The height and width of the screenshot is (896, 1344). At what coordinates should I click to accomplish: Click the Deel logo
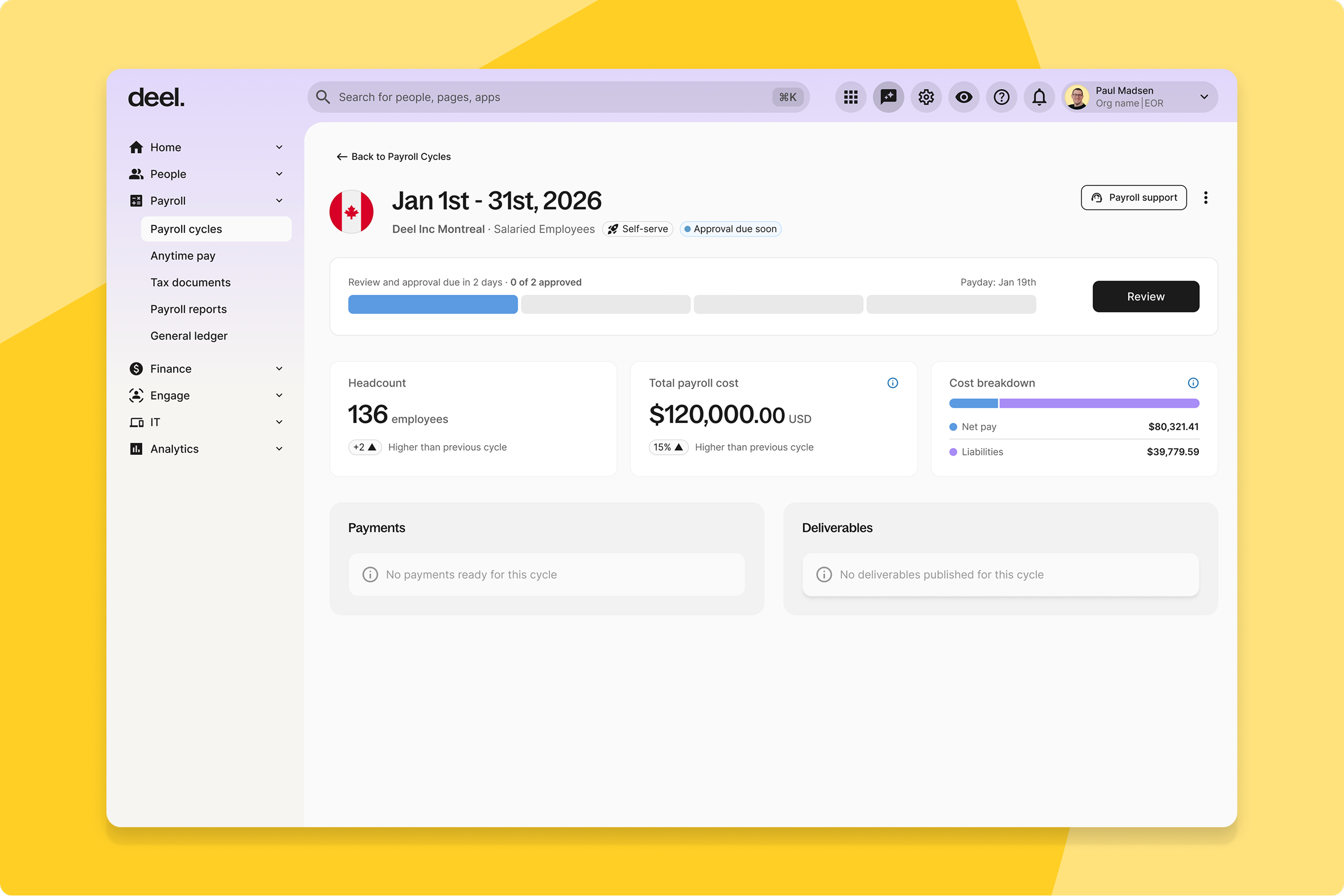point(156,98)
